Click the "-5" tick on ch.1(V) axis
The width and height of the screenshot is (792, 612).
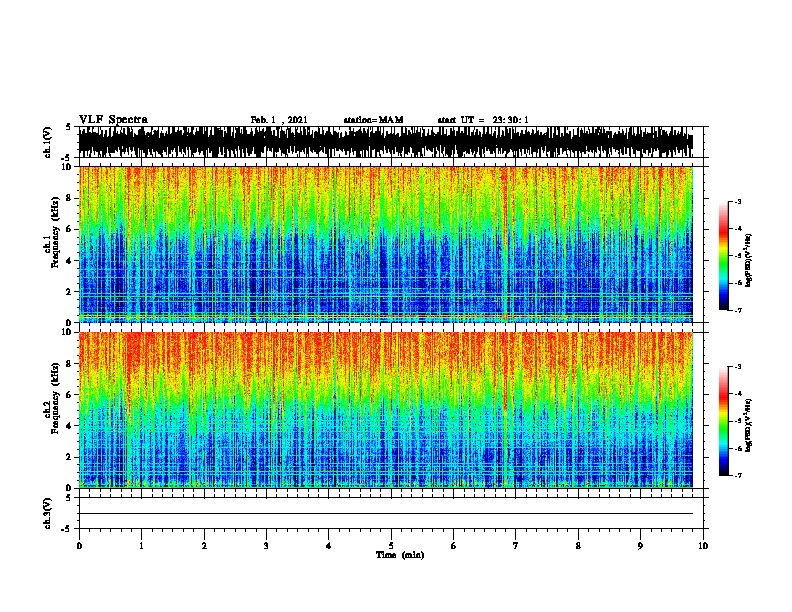[x=67, y=158]
